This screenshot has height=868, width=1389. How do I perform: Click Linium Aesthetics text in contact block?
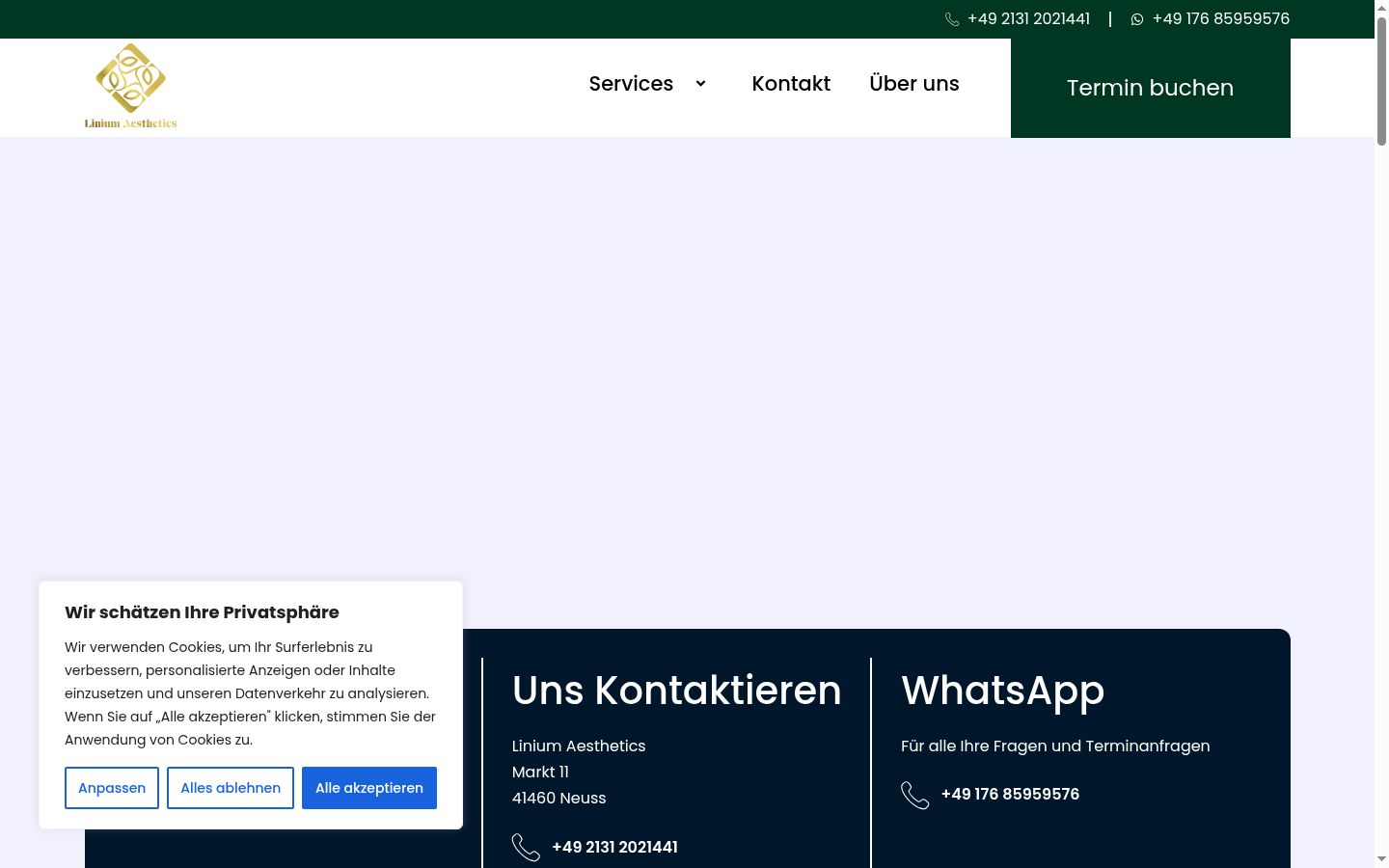tap(579, 746)
